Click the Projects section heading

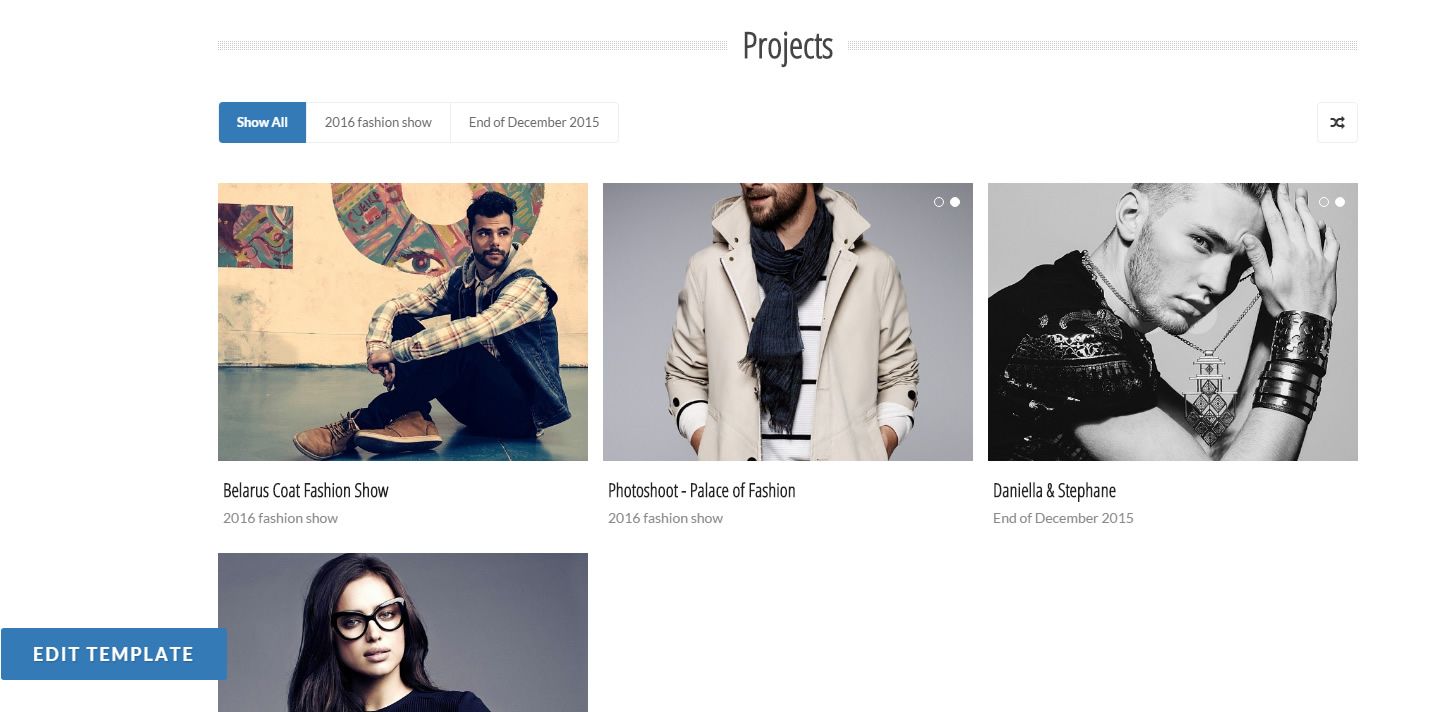tap(787, 46)
